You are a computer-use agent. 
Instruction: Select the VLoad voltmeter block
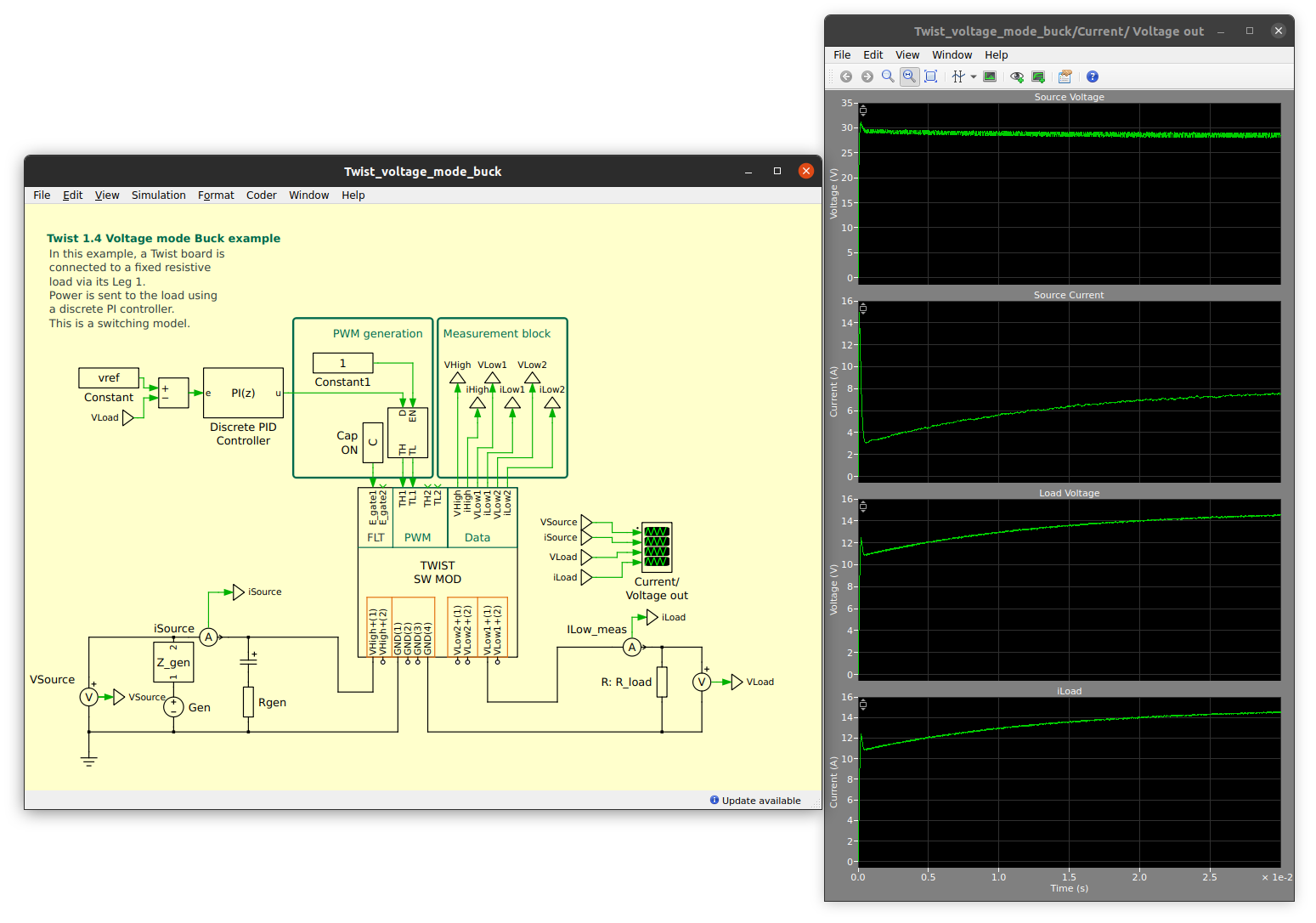702,682
